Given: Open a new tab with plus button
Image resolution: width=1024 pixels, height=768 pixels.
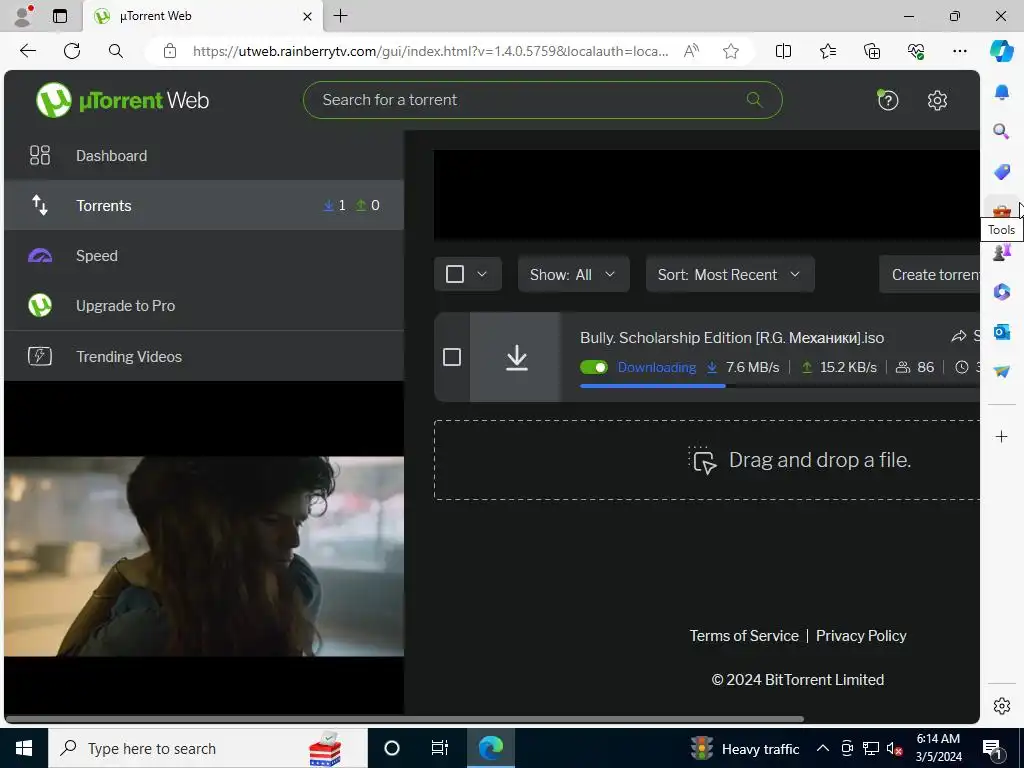Looking at the screenshot, I should coord(340,16).
